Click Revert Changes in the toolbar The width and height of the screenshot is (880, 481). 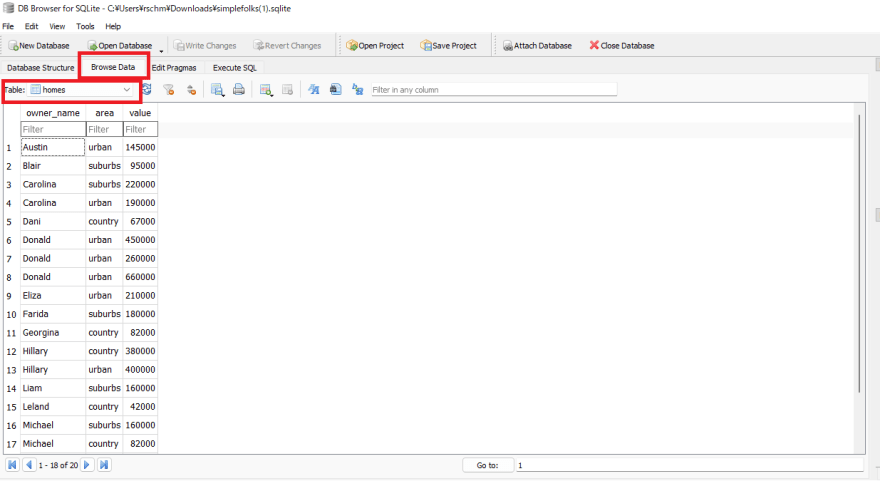pos(287,45)
